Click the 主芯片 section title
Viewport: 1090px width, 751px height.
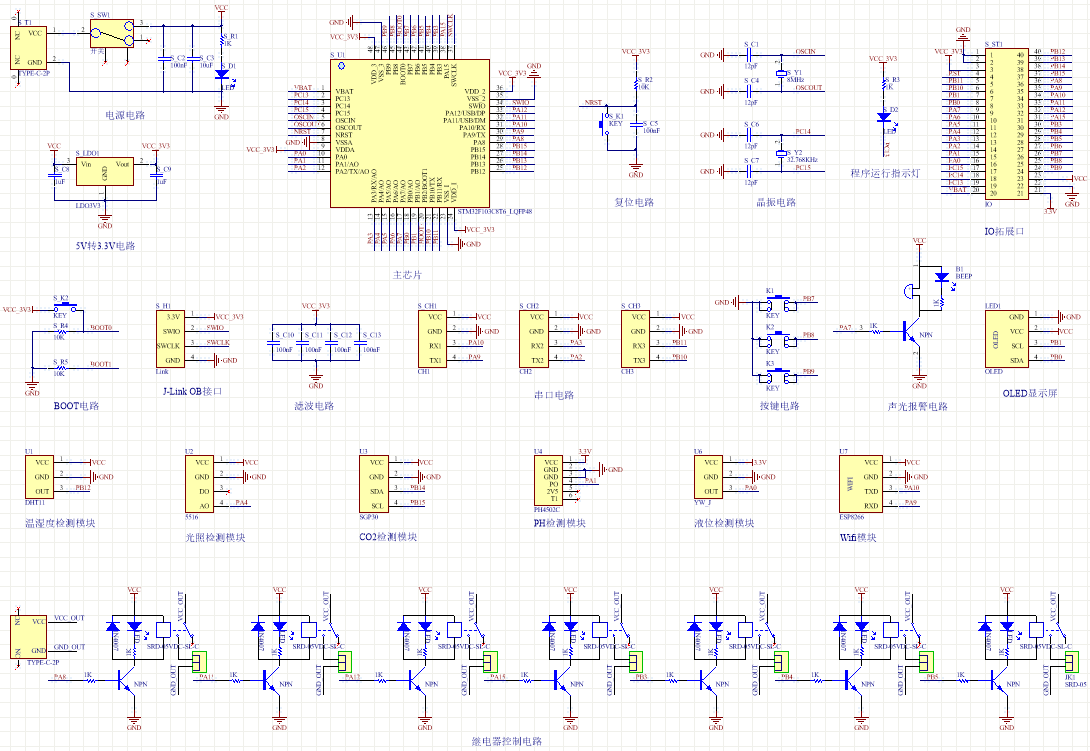click(407, 275)
